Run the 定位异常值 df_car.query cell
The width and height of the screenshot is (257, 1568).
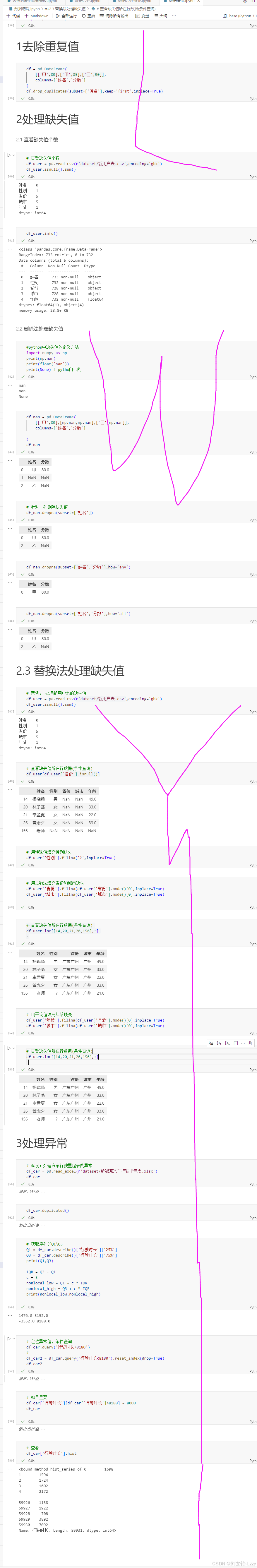[9, 1339]
